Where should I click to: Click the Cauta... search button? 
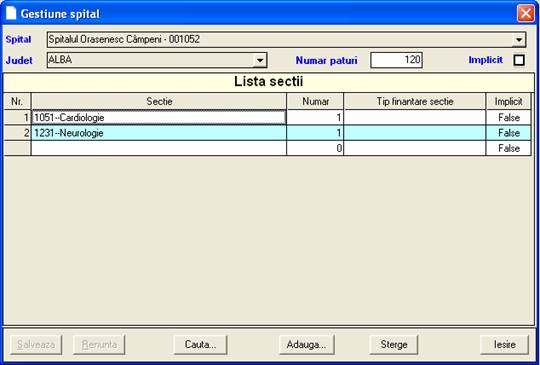(x=200, y=345)
